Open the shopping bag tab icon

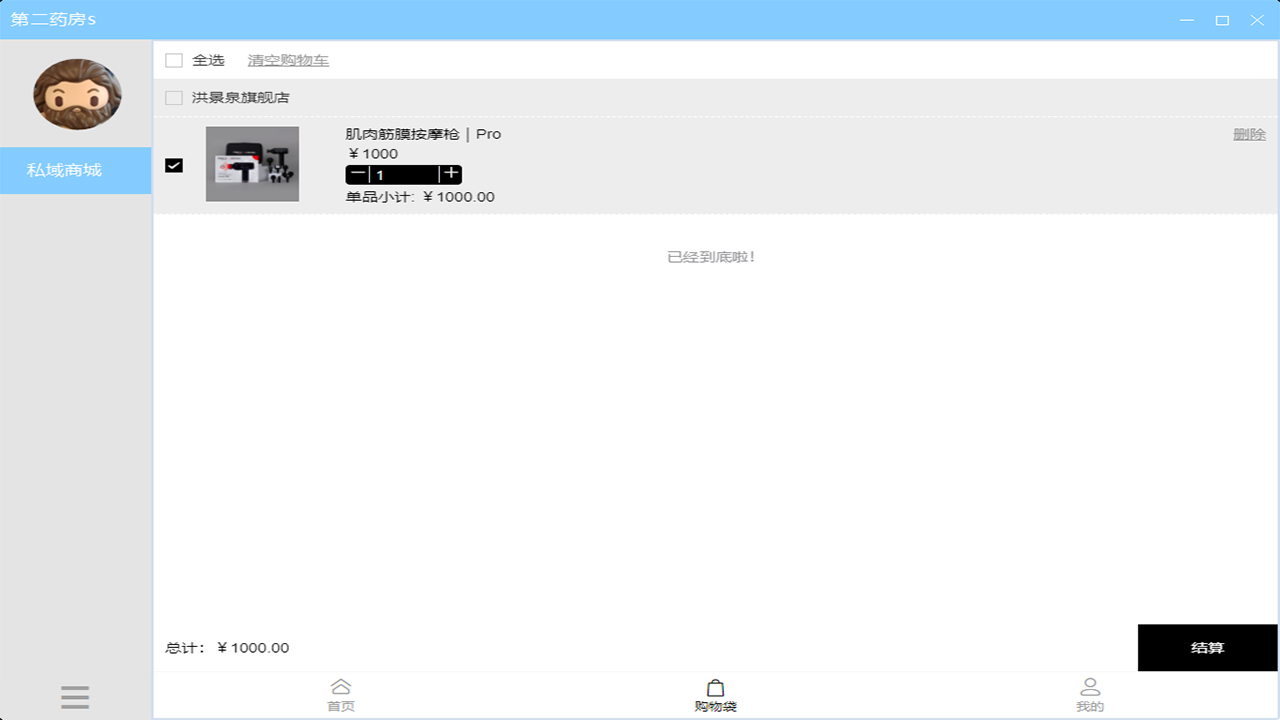coord(715,687)
